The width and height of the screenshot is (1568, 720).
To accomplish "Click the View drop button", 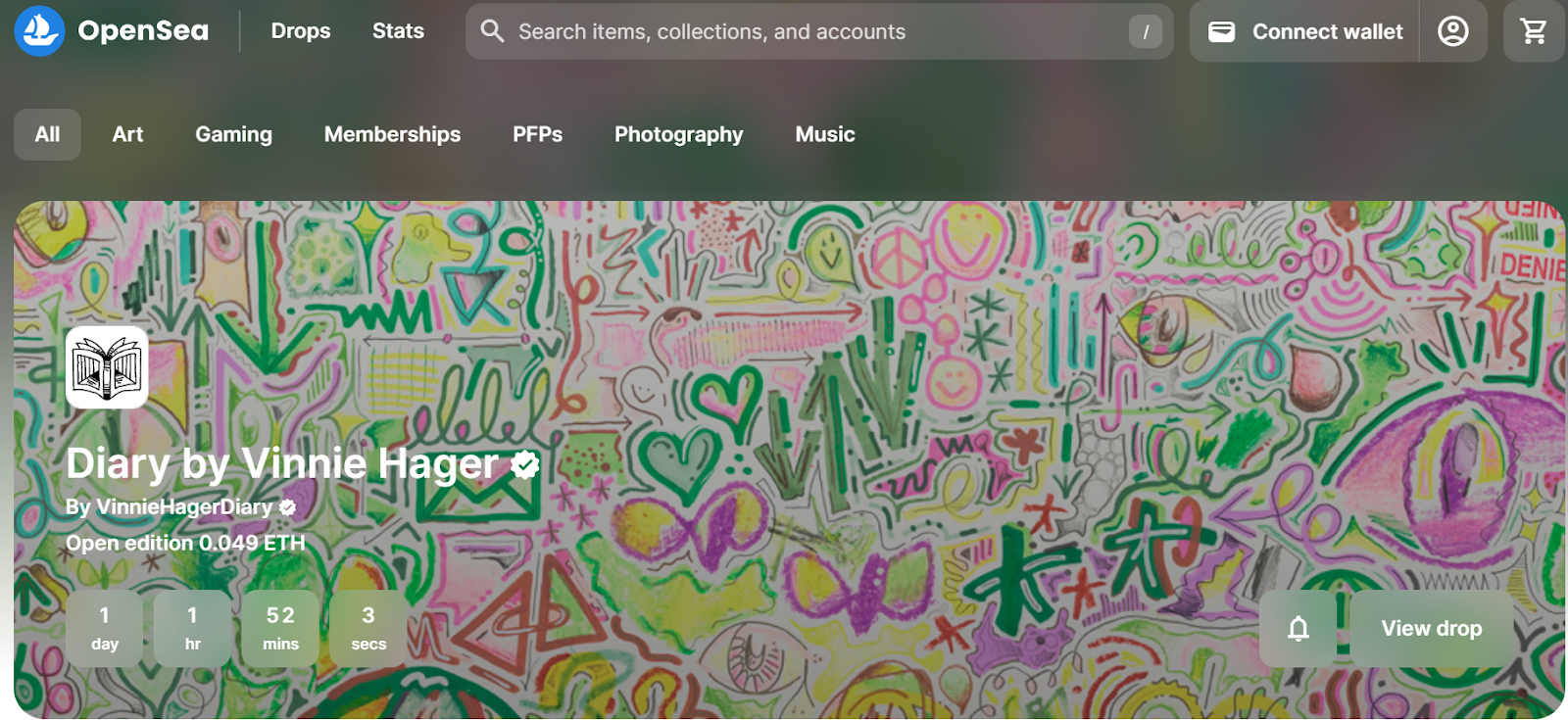I will point(1432,628).
